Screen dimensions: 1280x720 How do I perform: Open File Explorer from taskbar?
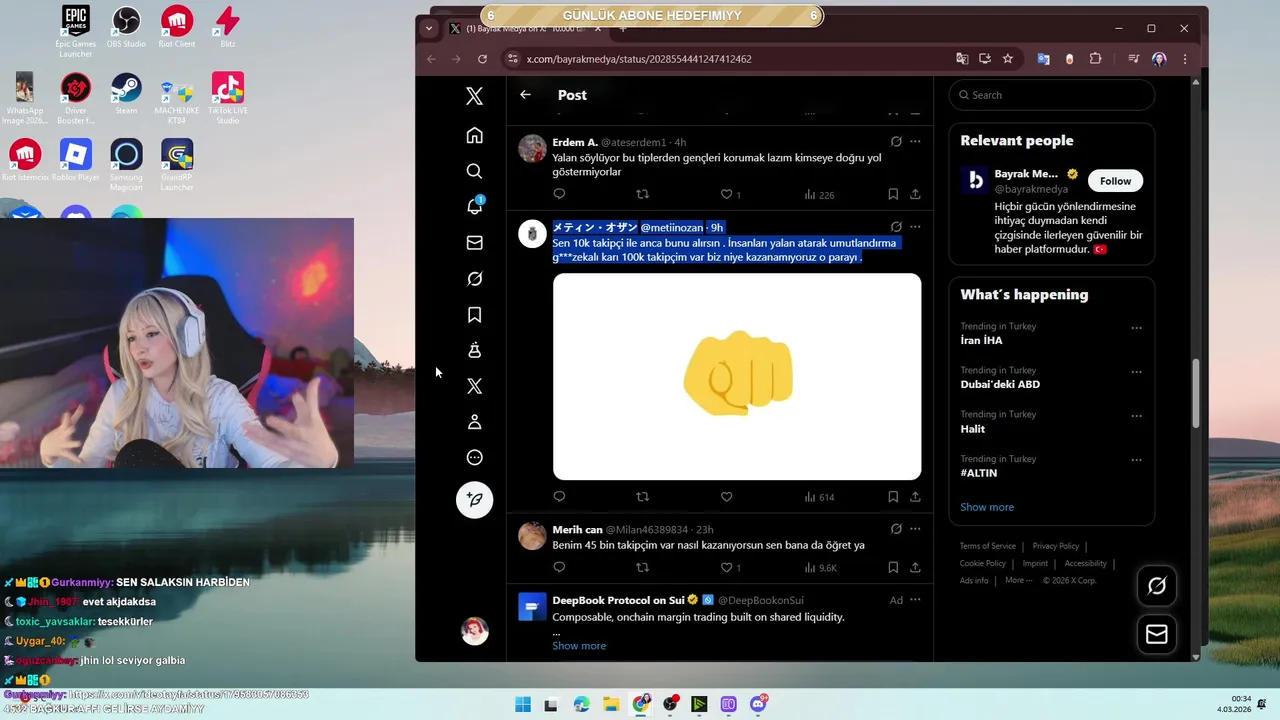tap(611, 705)
